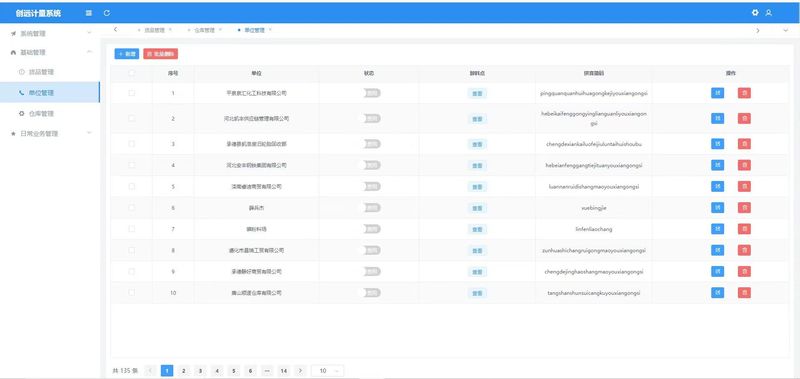Expand the 系统管理 sidebar menu
Screen dimensions: 800x379
[50, 34]
